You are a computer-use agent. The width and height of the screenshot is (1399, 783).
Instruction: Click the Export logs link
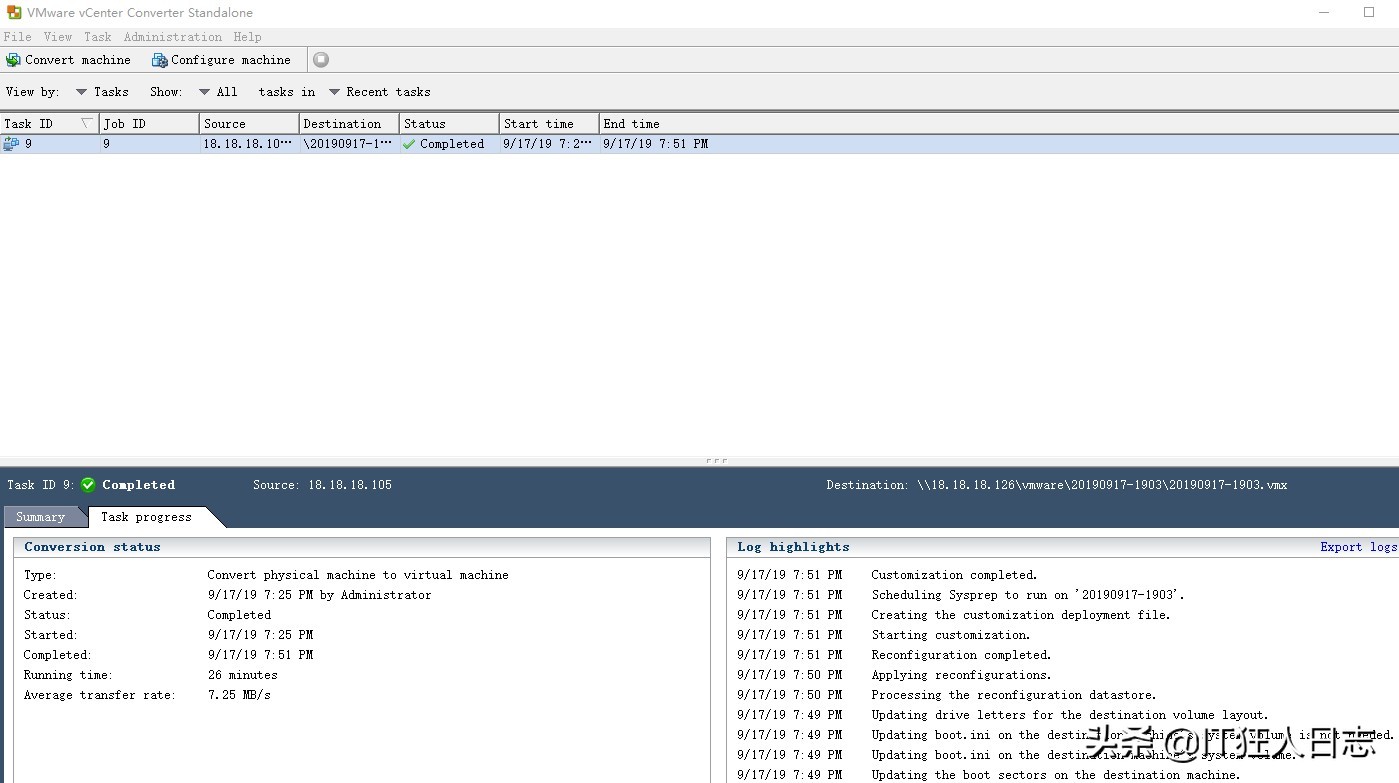tap(1357, 547)
